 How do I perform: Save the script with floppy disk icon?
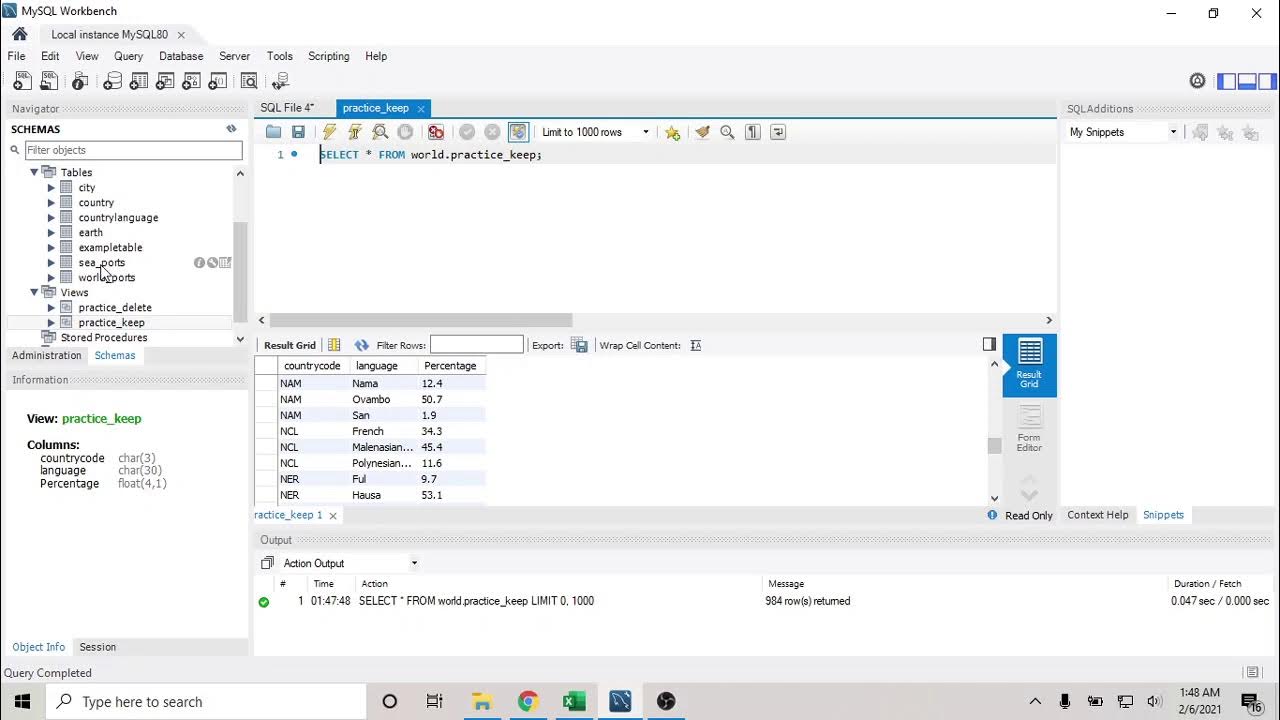click(298, 132)
